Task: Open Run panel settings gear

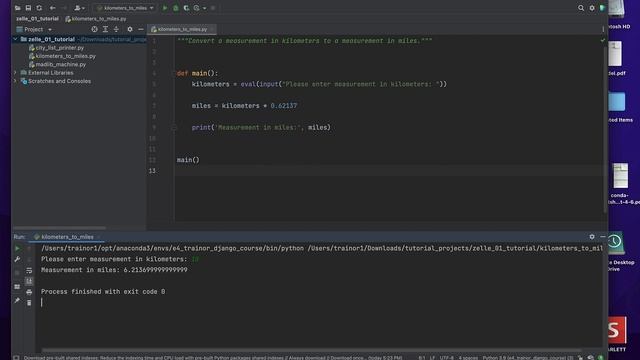Action: tap(592, 237)
